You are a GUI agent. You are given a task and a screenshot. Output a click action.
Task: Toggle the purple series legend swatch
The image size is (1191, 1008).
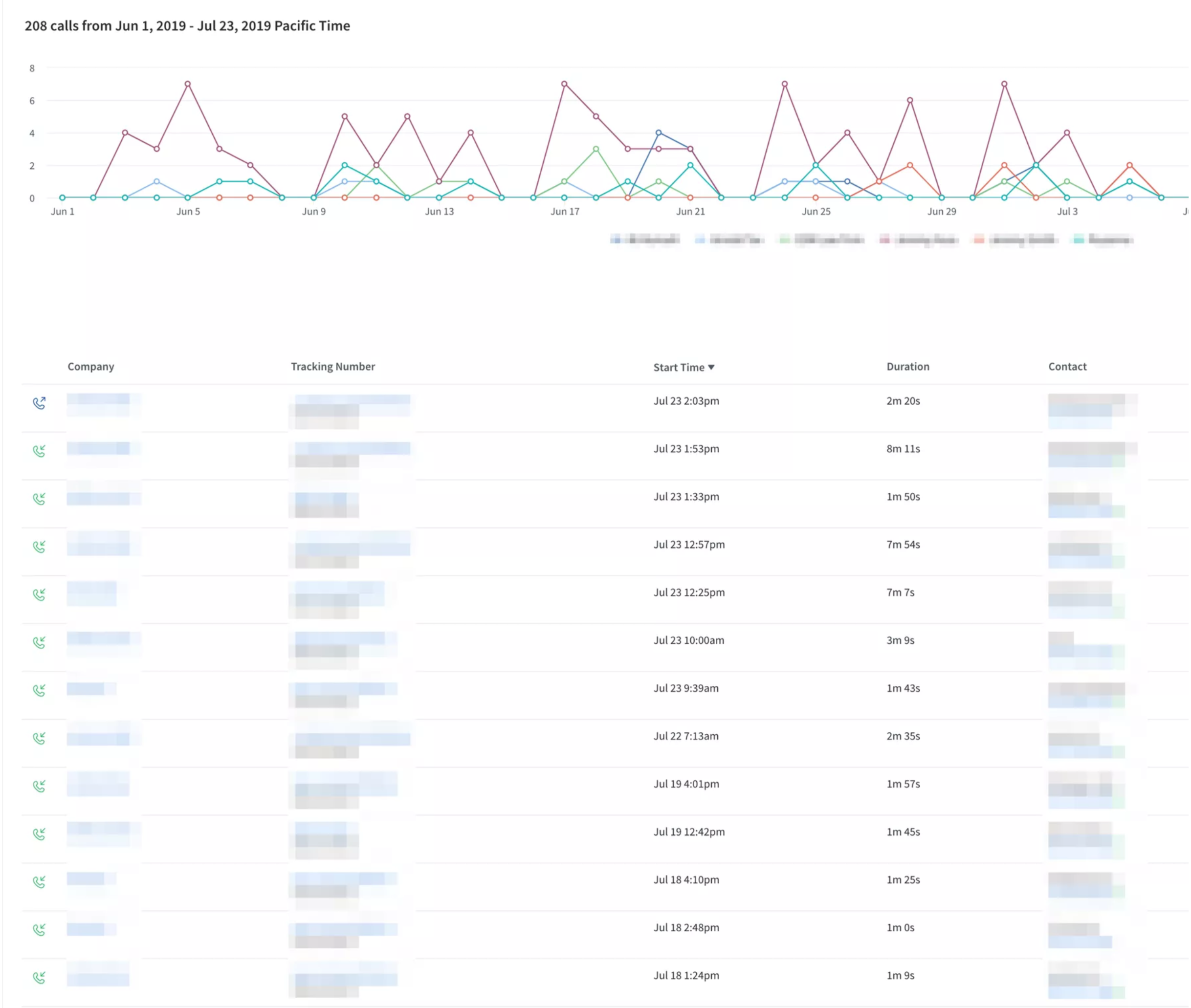click(x=884, y=240)
